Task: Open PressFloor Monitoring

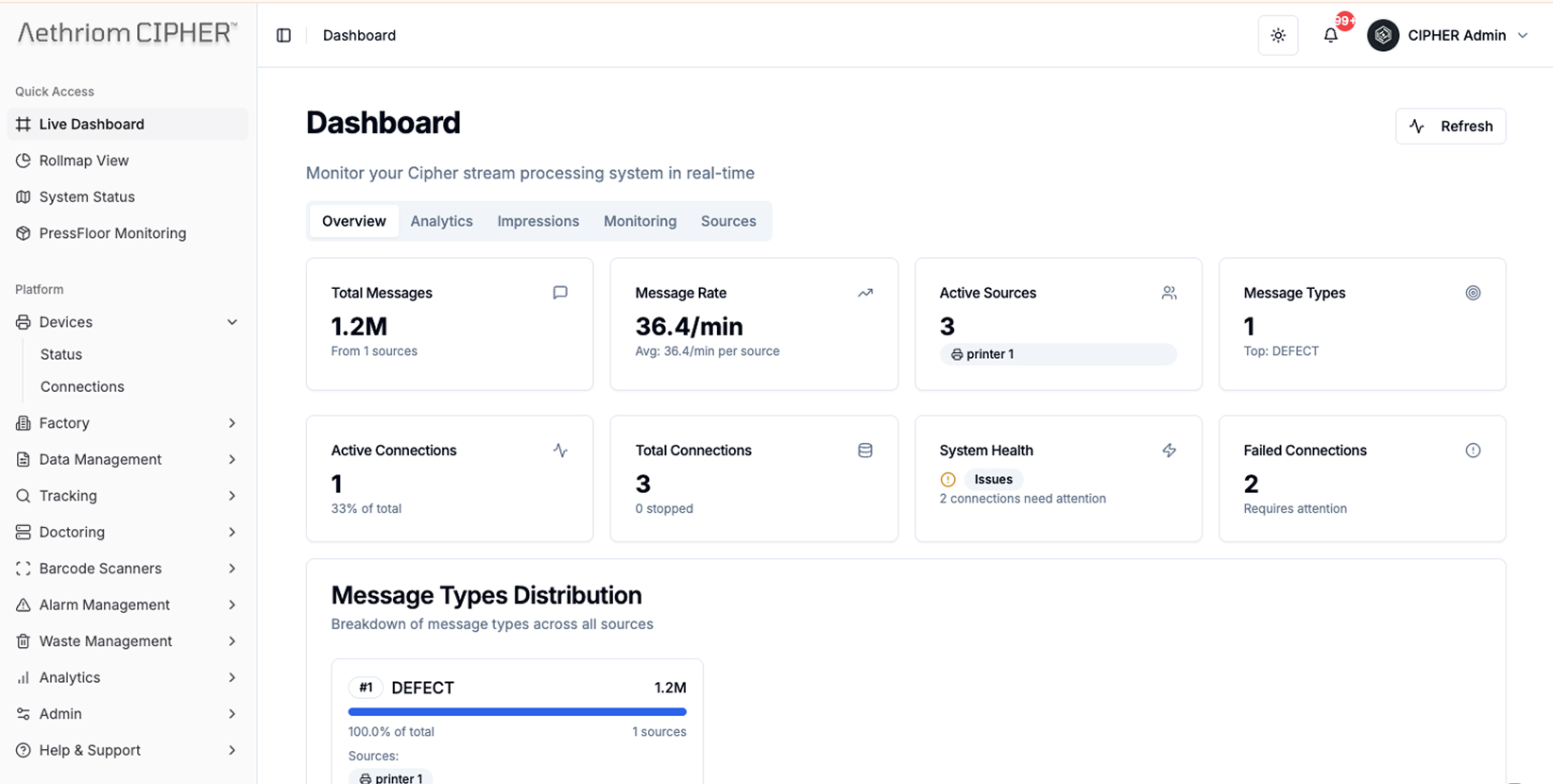Action: (x=128, y=233)
